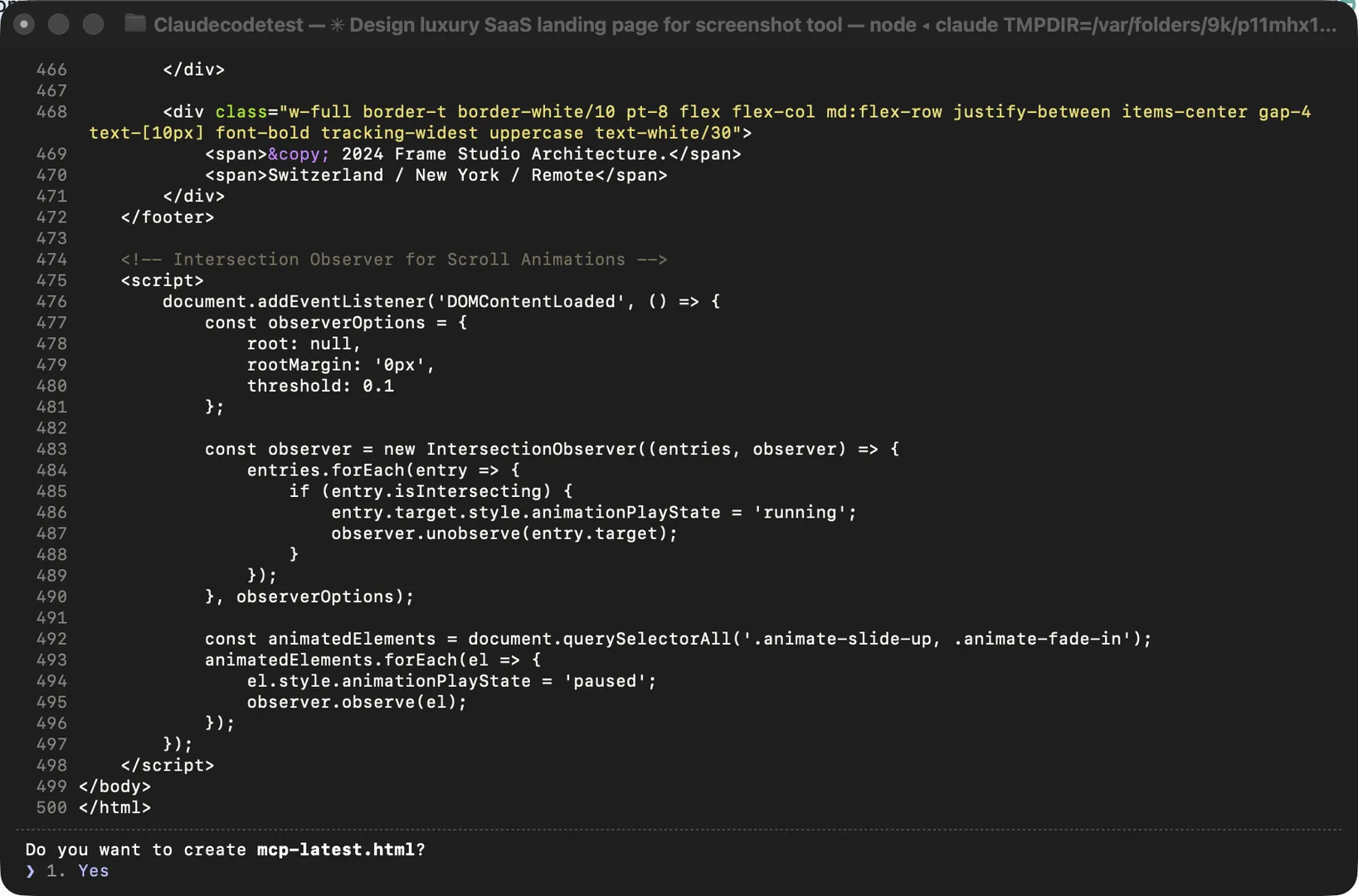Click the filename 'mcp-latest.html' in the prompt
Image resolution: width=1358 pixels, height=896 pixels.
(335, 850)
